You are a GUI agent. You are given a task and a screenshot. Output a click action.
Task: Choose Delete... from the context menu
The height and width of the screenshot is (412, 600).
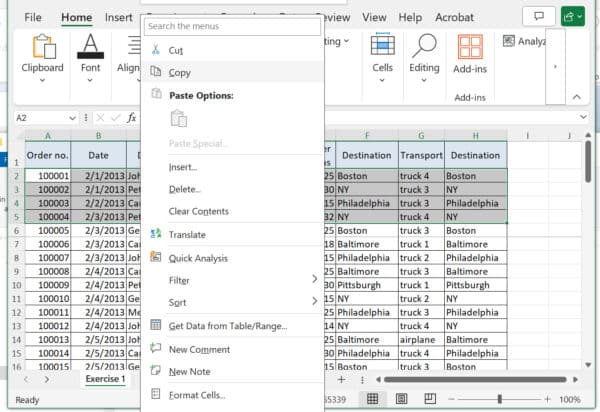click(233, 189)
